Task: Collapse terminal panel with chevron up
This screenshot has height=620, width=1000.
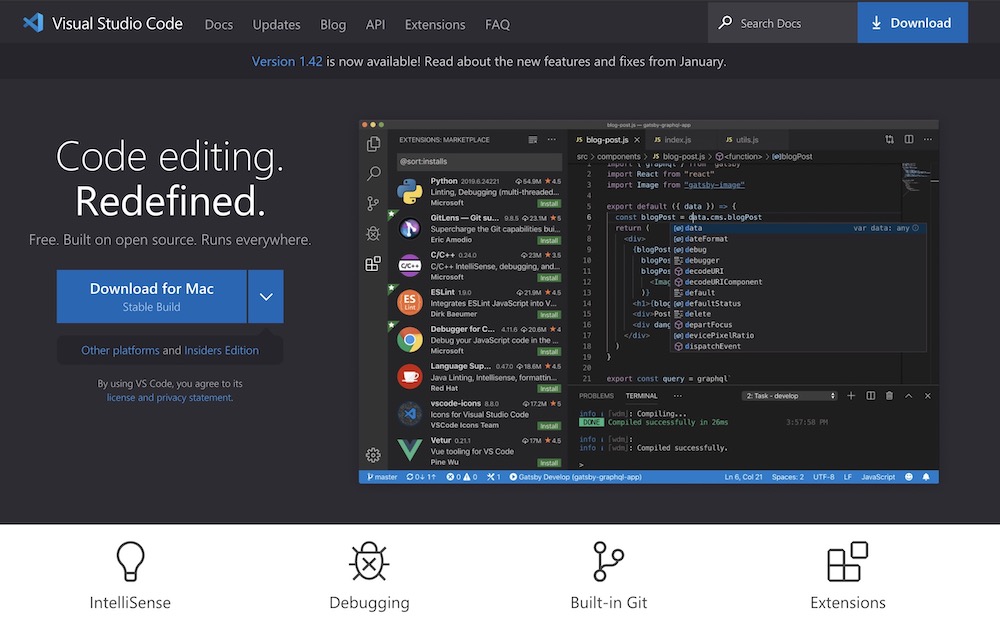Action: pyautogui.click(x=909, y=395)
